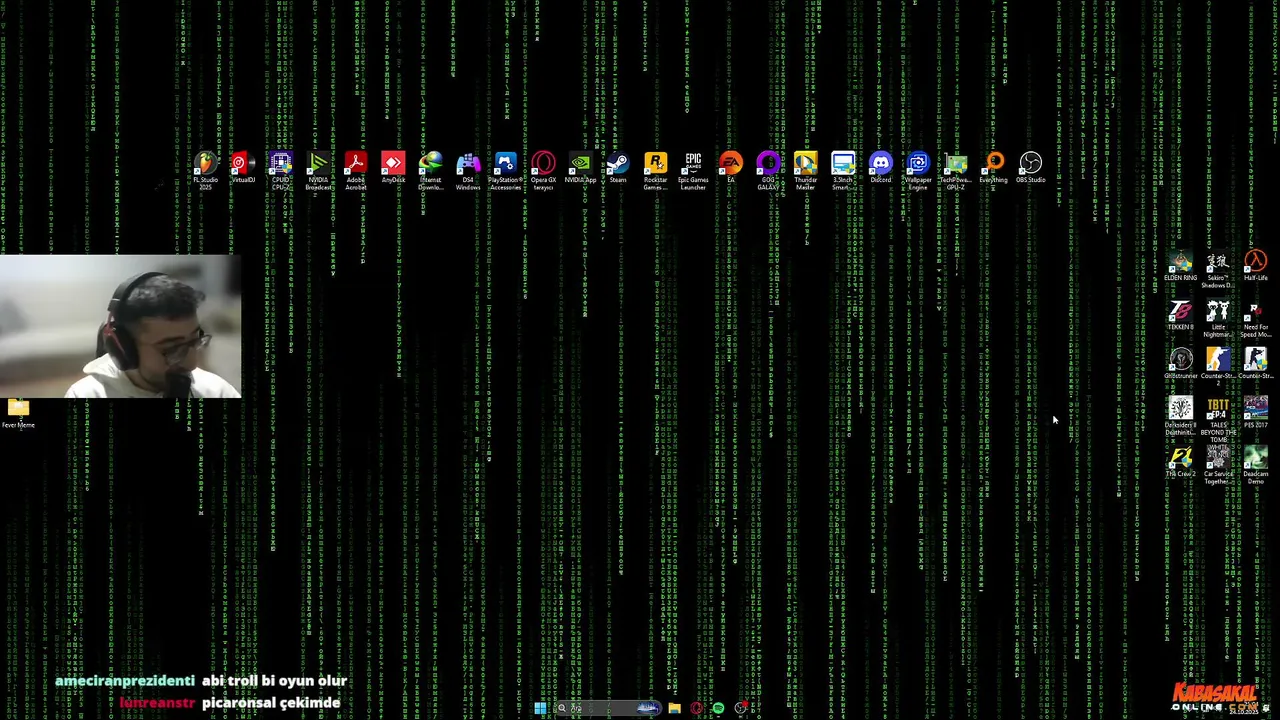Screen dimensions: 1280x720
Task: Open PlayStation Accessories shortcut
Action: coord(506,171)
